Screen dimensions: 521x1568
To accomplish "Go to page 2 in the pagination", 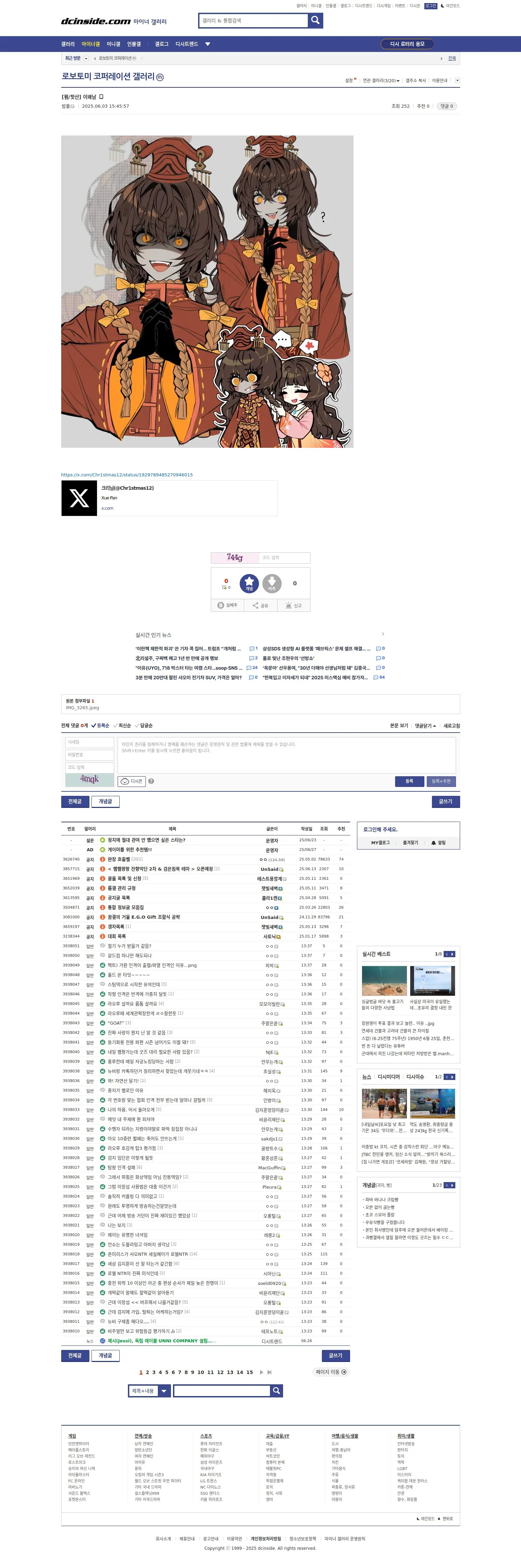I will pyautogui.click(x=147, y=1372).
